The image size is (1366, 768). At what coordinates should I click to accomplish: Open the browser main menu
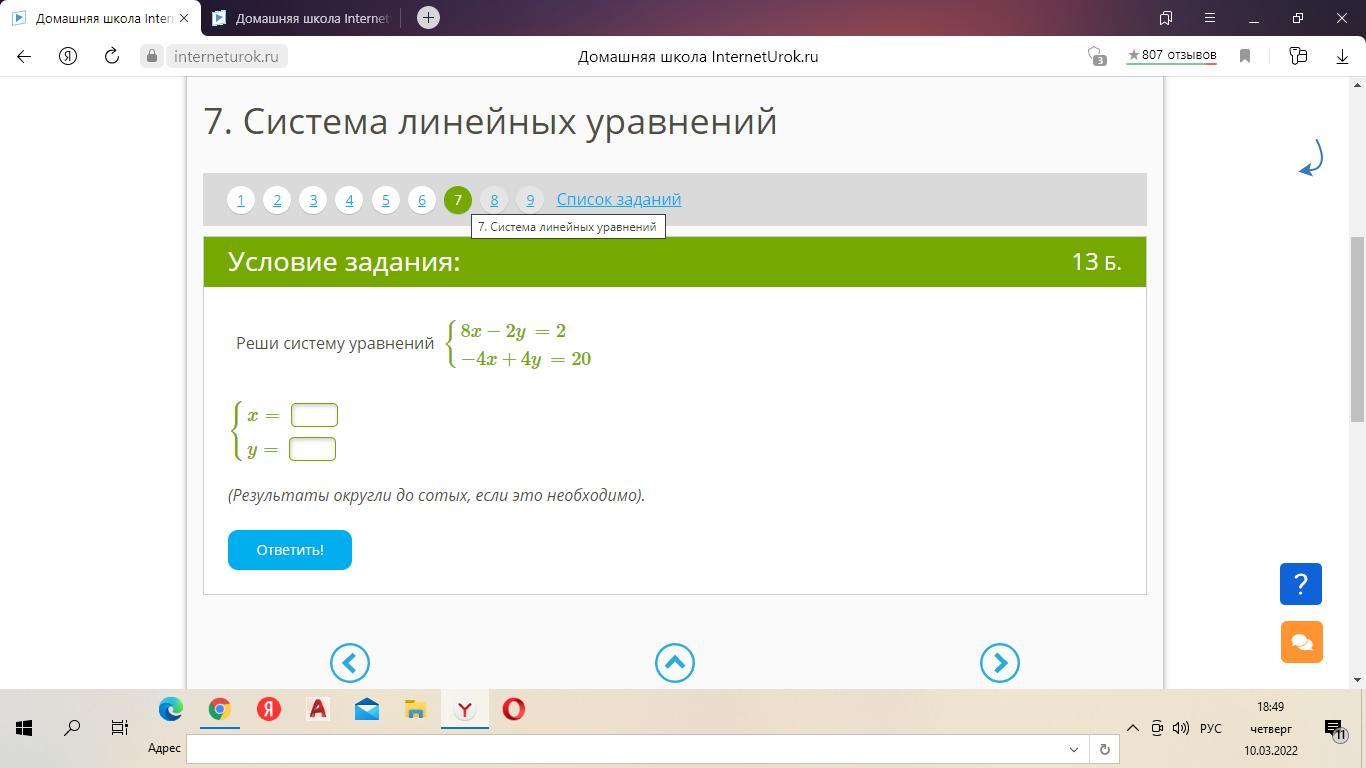click(x=1209, y=17)
